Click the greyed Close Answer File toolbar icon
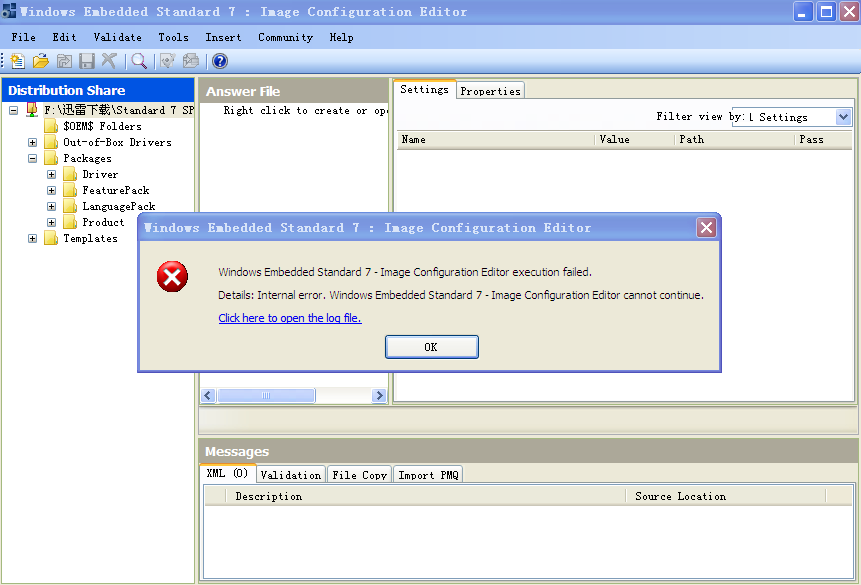This screenshot has height=585, width=861. click(64, 61)
